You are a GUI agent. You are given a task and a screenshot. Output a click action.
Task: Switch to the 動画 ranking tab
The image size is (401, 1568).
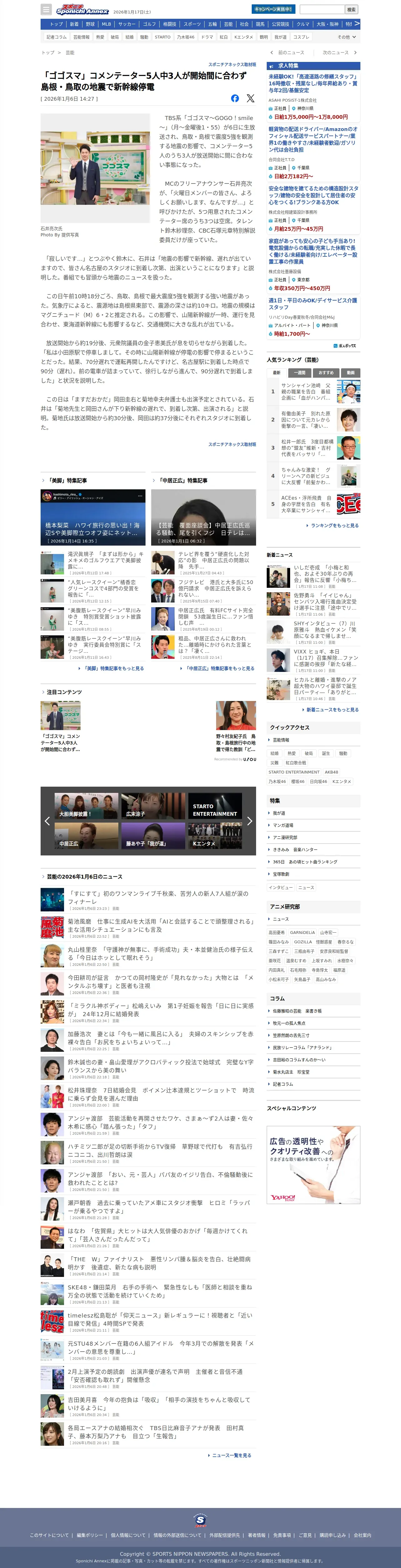(351, 372)
